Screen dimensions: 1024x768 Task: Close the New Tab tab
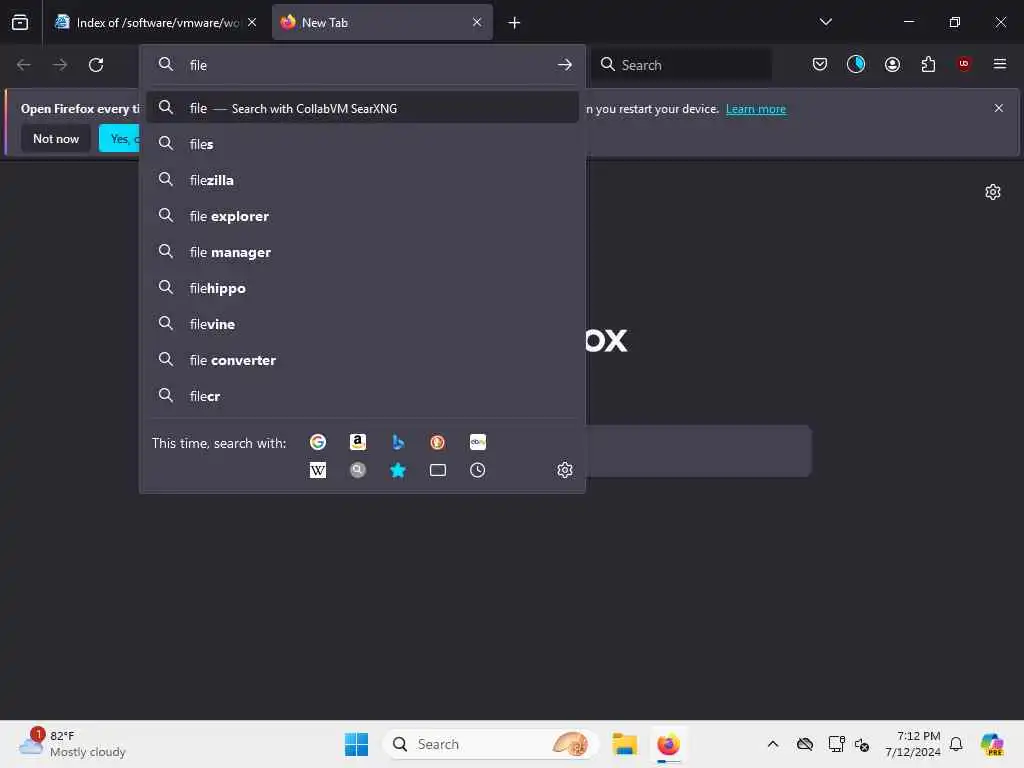click(x=477, y=22)
